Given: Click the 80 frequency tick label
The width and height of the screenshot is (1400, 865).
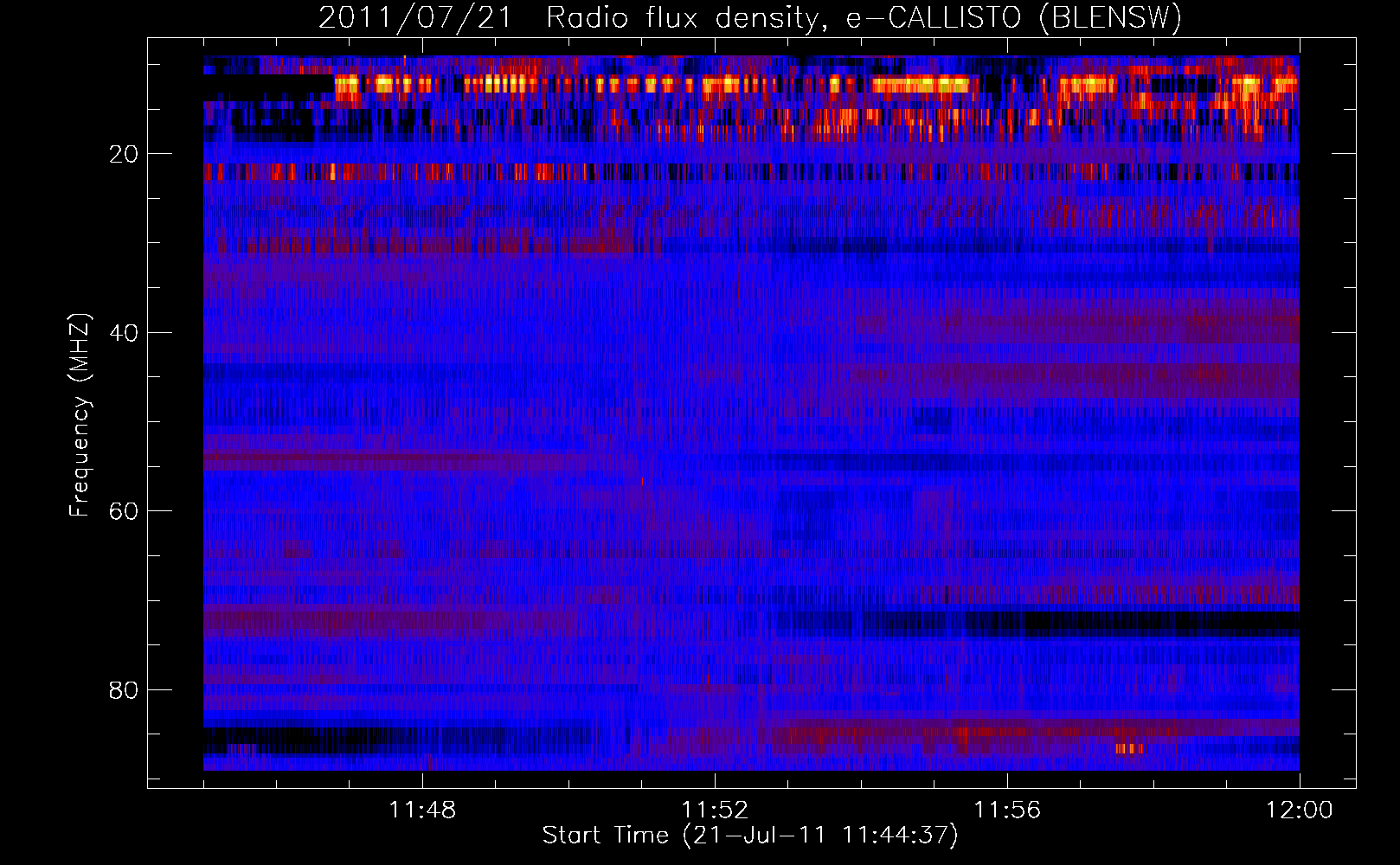Looking at the screenshot, I should 124,690.
